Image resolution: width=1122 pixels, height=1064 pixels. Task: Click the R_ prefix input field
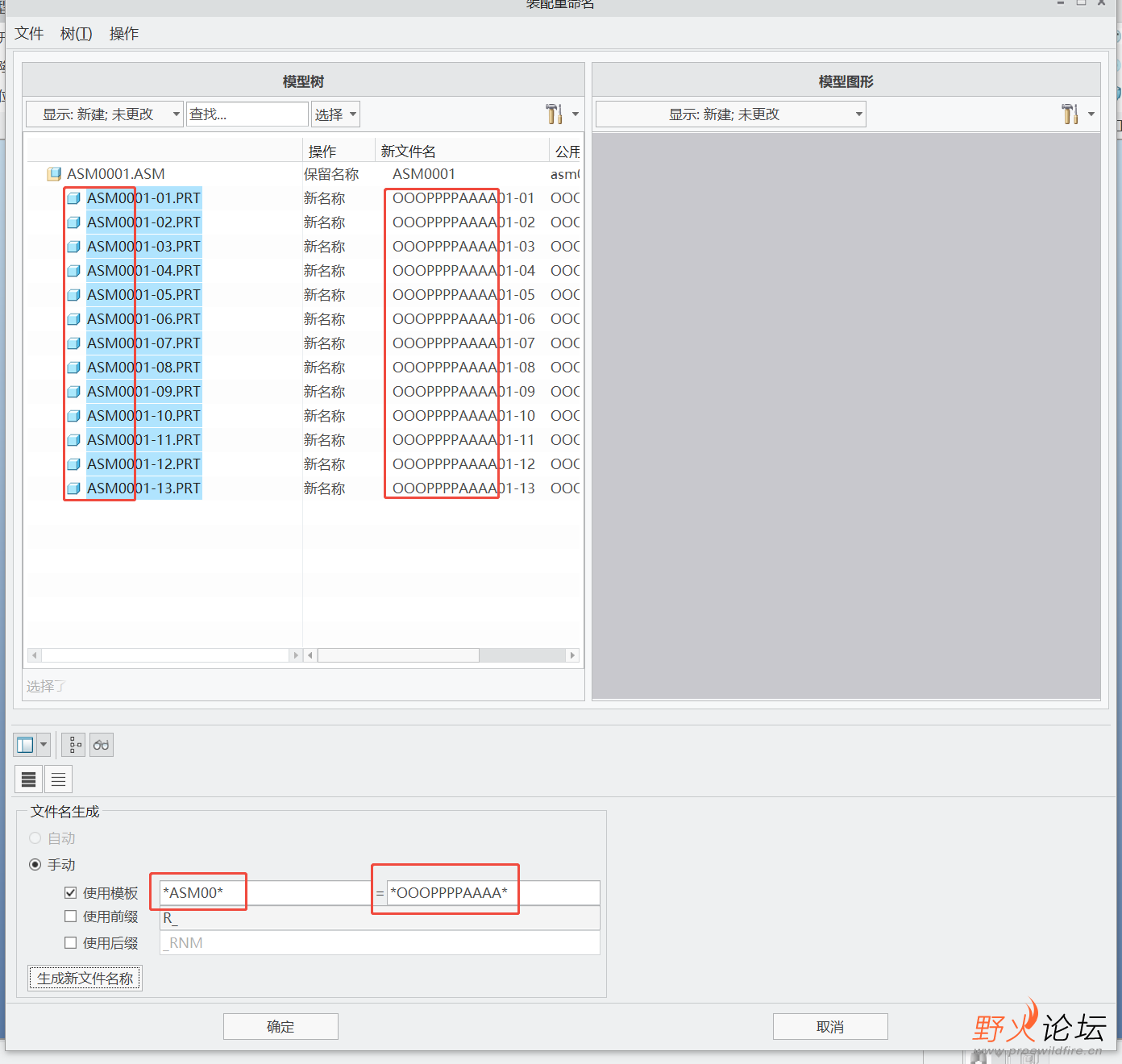[380, 918]
